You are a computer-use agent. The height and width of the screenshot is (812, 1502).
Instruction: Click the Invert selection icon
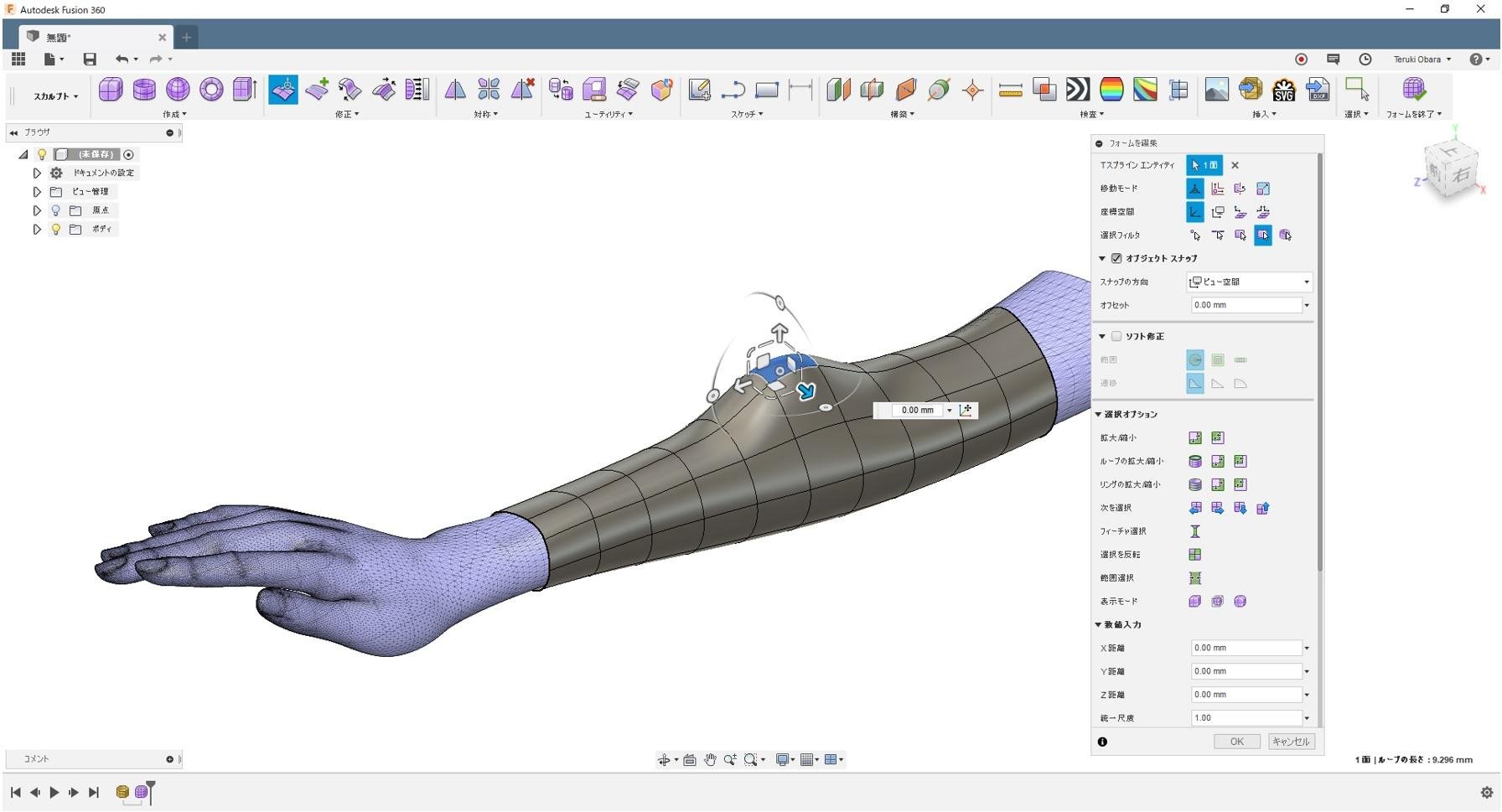[x=1194, y=555]
